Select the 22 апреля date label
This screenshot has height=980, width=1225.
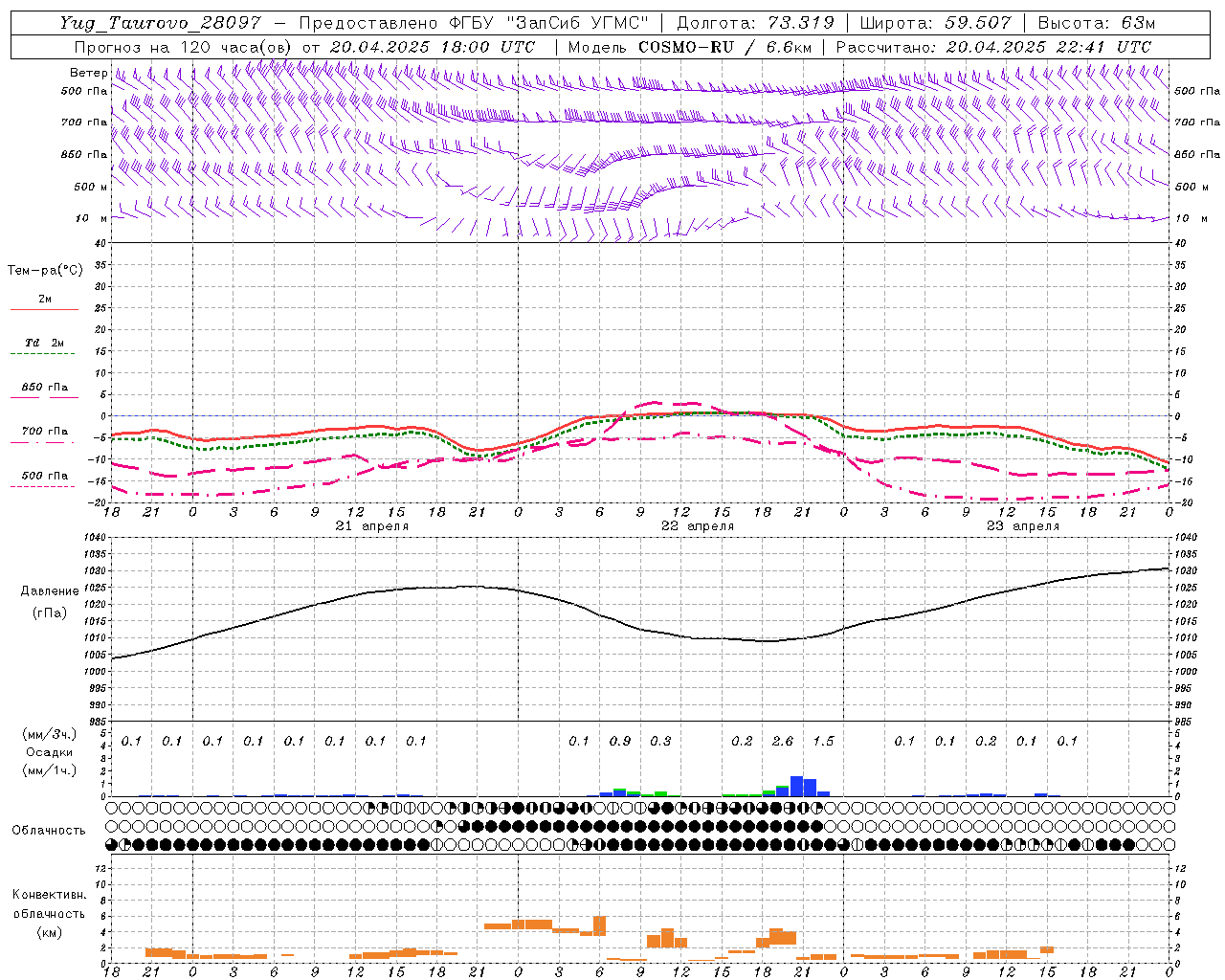coord(698,526)
